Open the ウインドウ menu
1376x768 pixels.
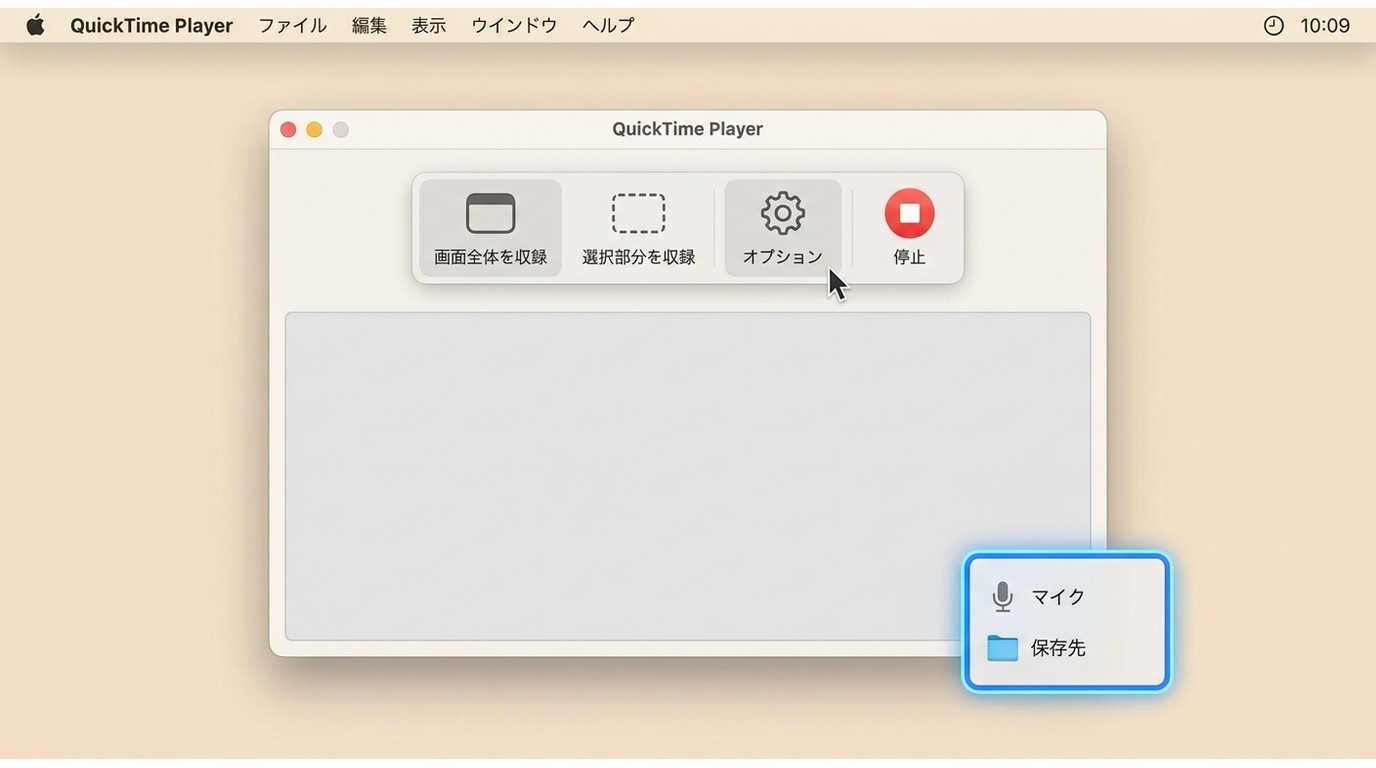(514, 26)
